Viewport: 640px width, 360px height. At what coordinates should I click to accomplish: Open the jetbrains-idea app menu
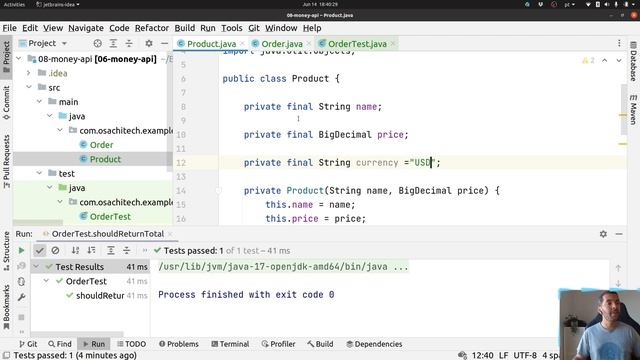(x=58, y=4)
